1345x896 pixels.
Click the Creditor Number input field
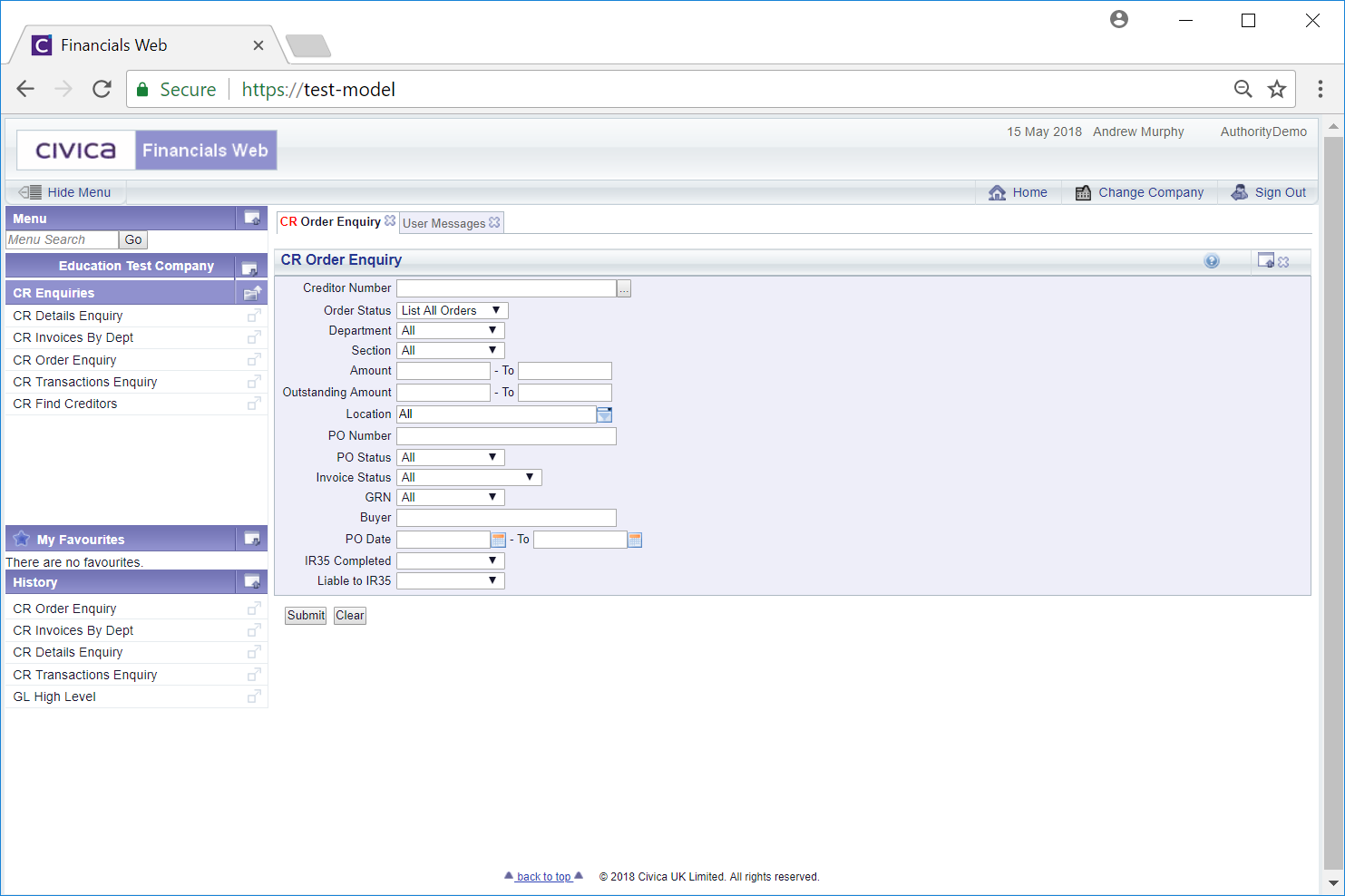tap(507, 288)
